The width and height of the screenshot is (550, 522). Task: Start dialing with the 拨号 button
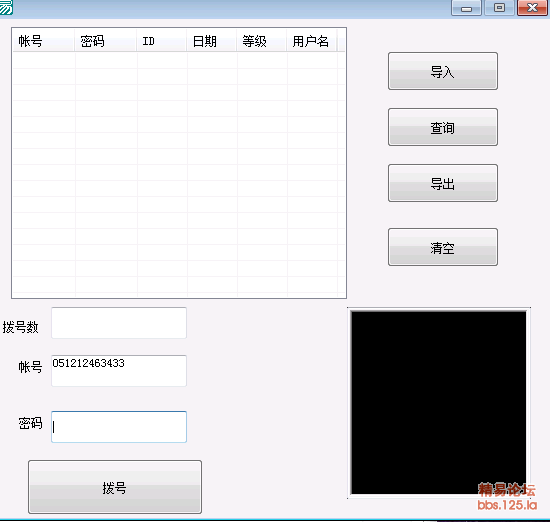[115, 487]
